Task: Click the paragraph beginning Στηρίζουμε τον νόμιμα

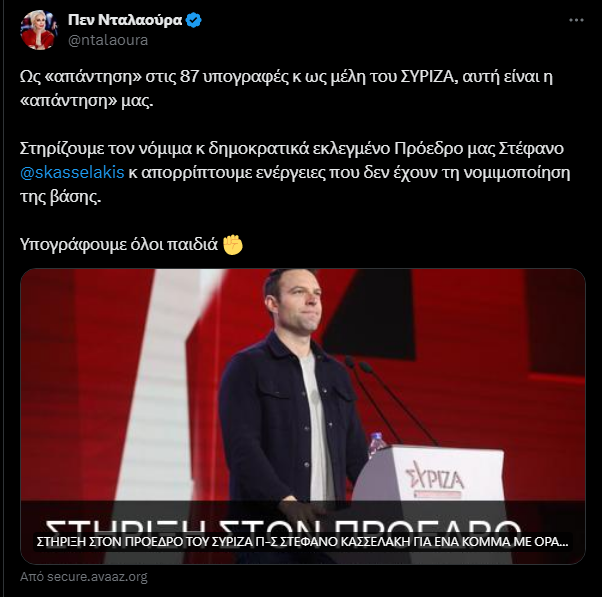Action: pos(295,172)
